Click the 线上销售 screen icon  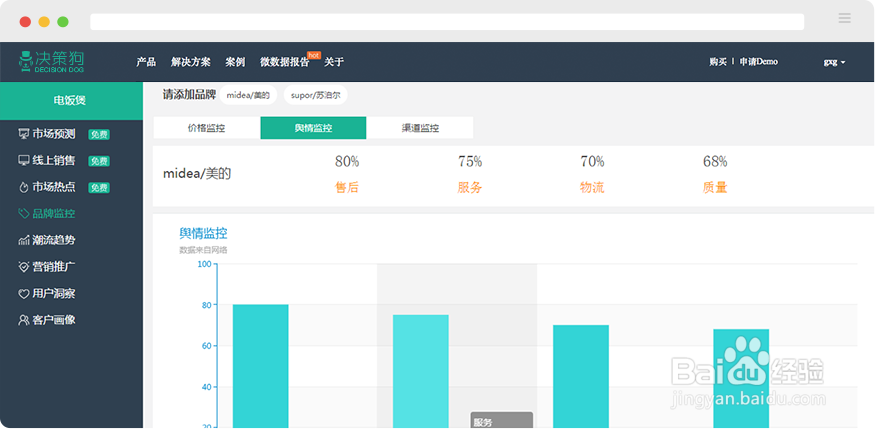23,161
